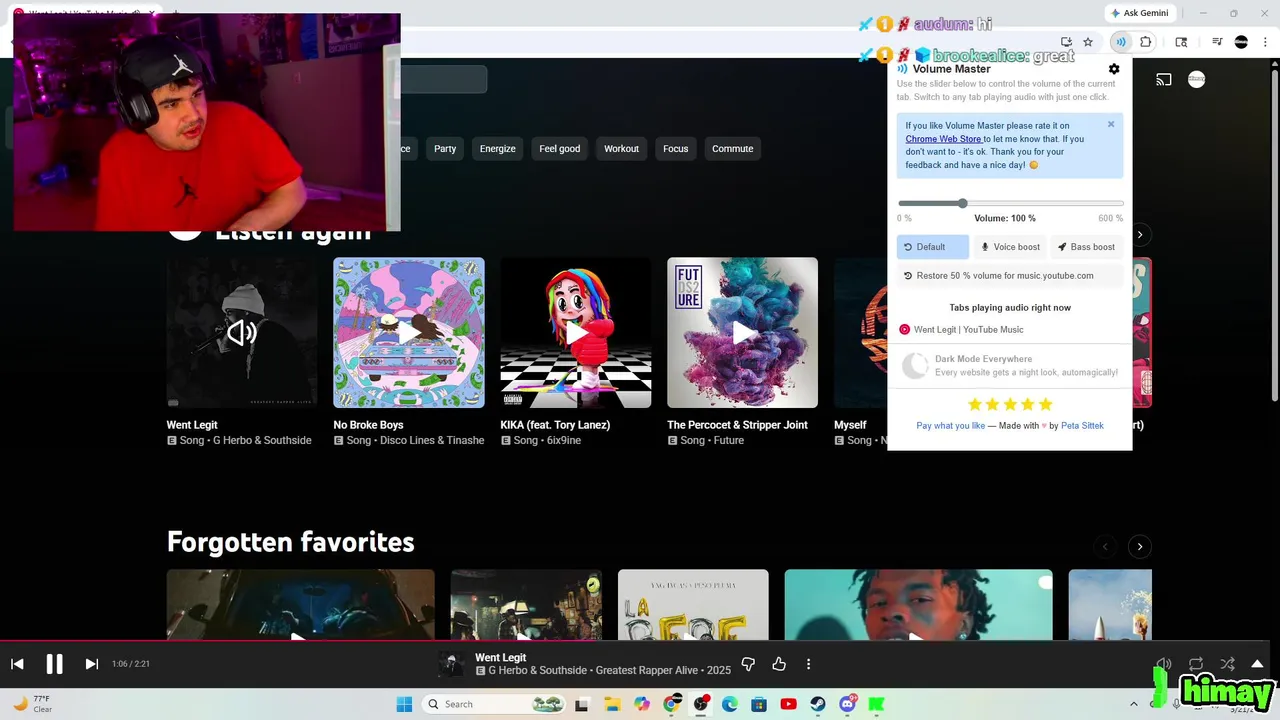Screen dimensions: 1280x720
Task: Dislike the song Went Legit
Action: tap(748, 664)
